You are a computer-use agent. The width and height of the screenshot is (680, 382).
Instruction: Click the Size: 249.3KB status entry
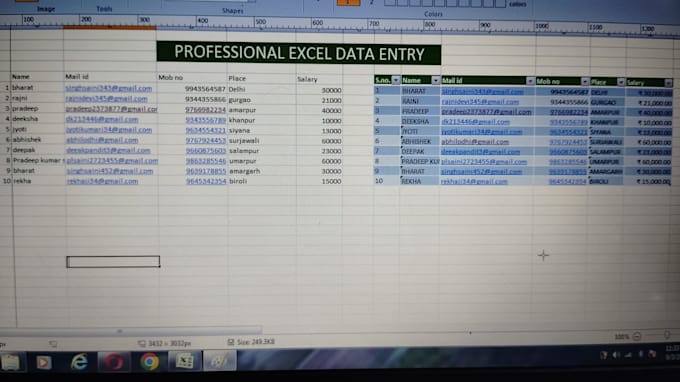click(252, 342)
